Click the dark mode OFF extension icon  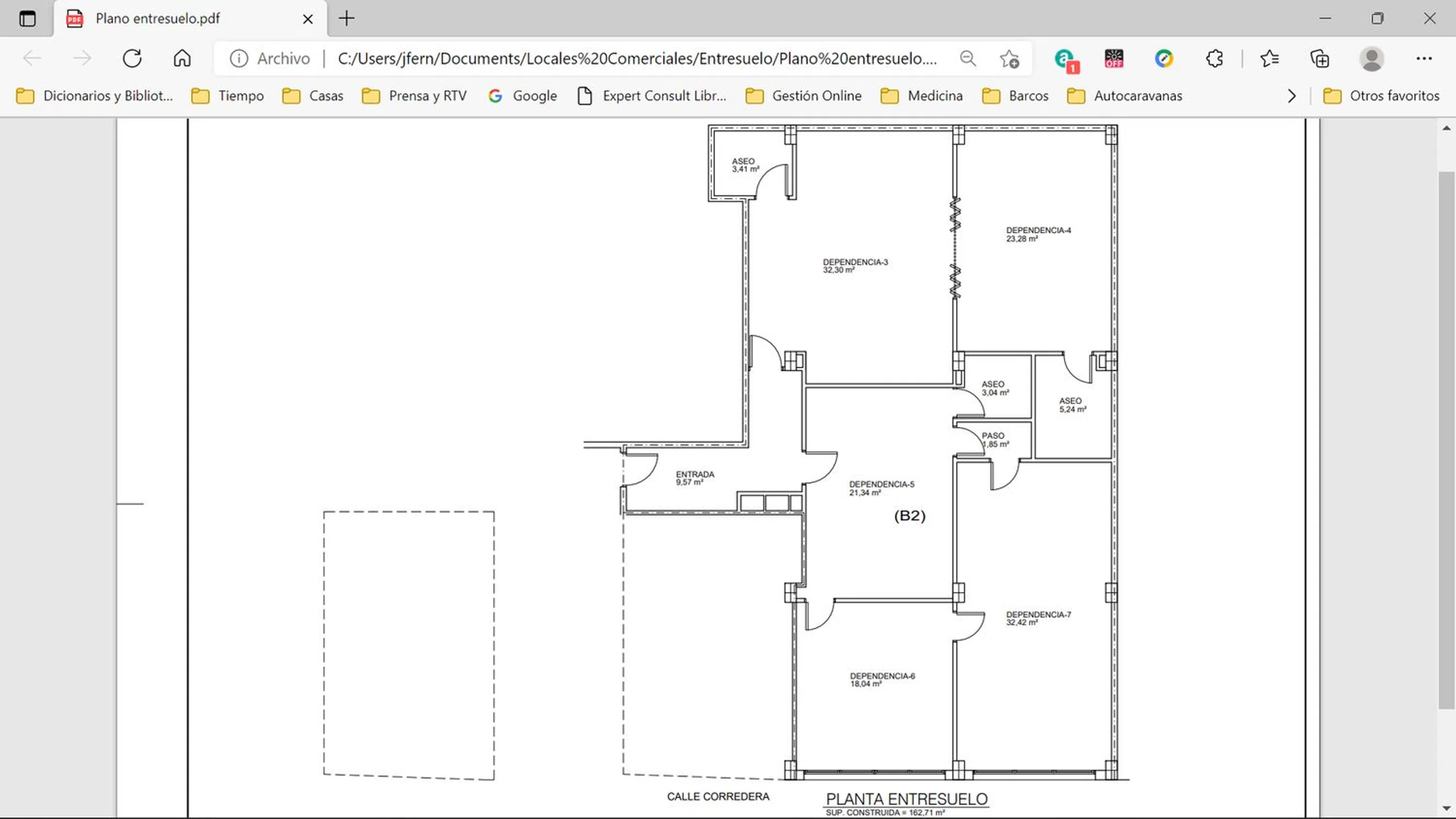[x=1114, y=58]
